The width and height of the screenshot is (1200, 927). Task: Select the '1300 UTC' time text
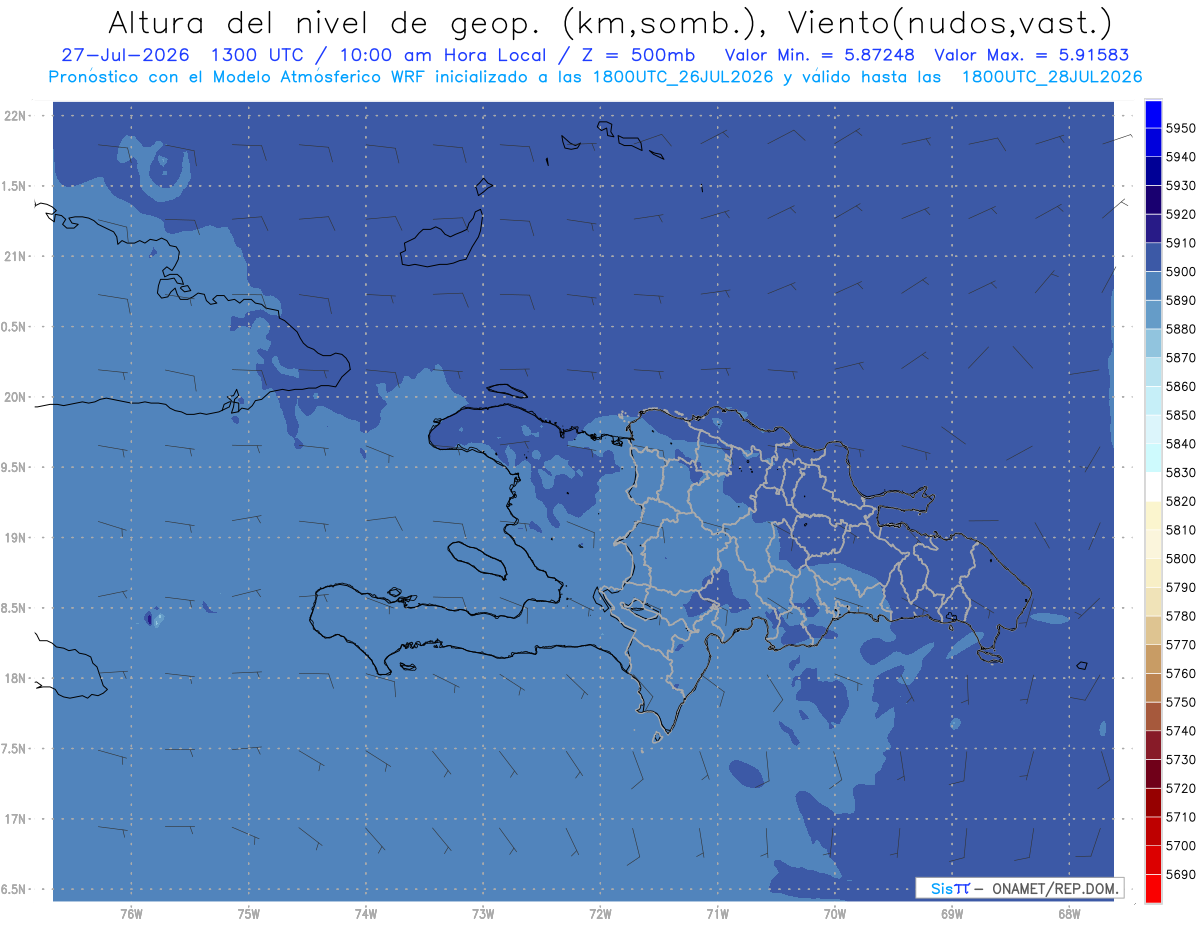[x=260, y=56]
